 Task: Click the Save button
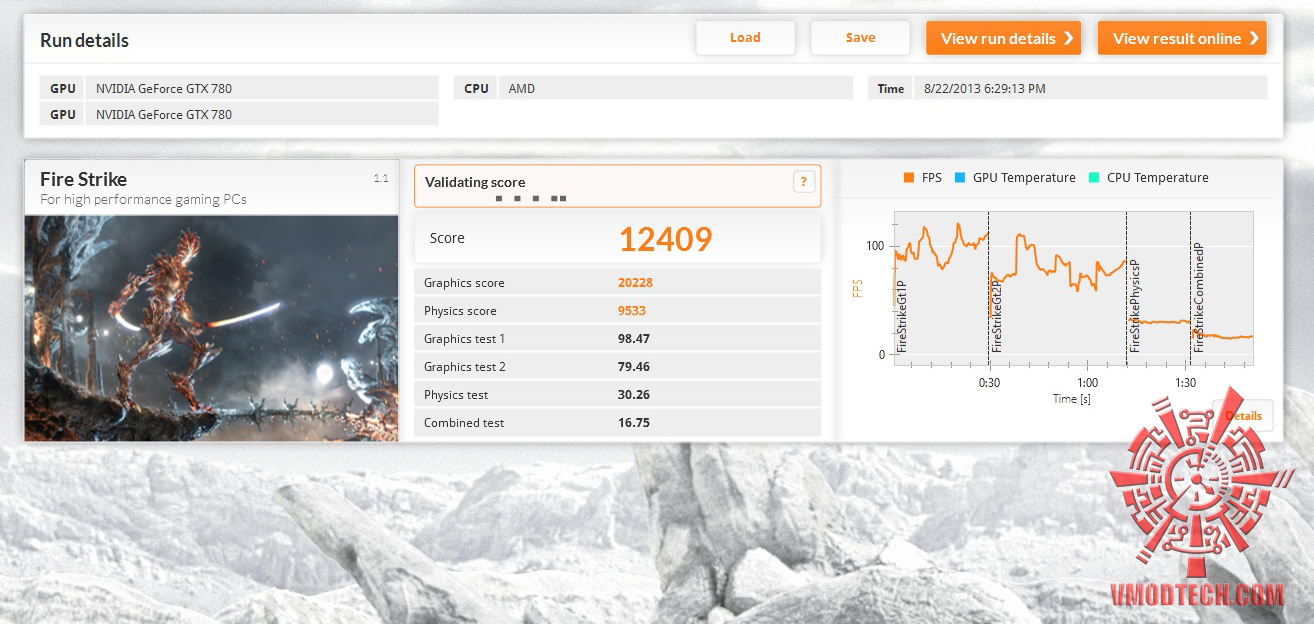[x=860, y=38]
